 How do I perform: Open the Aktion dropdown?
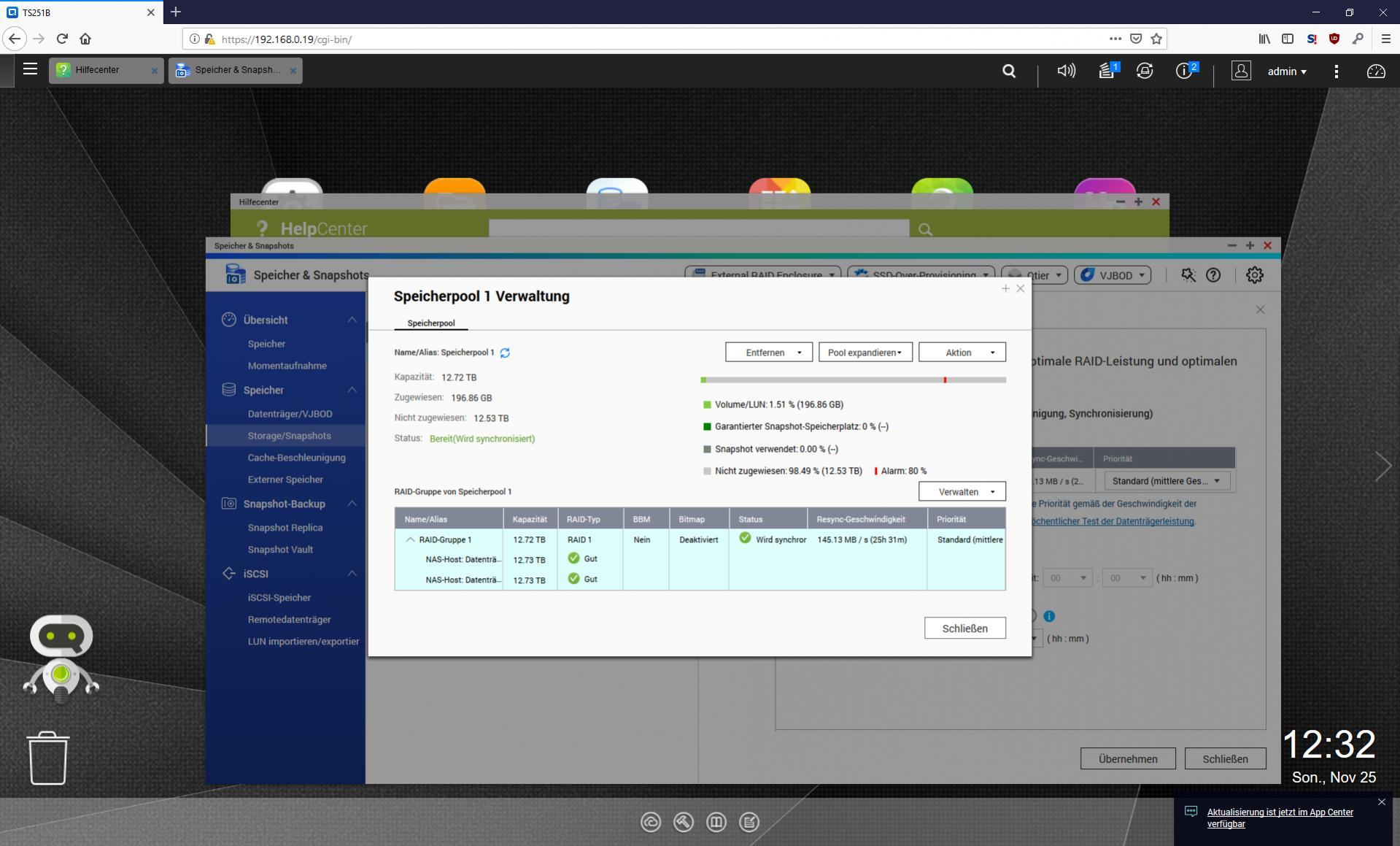[962, 353]
